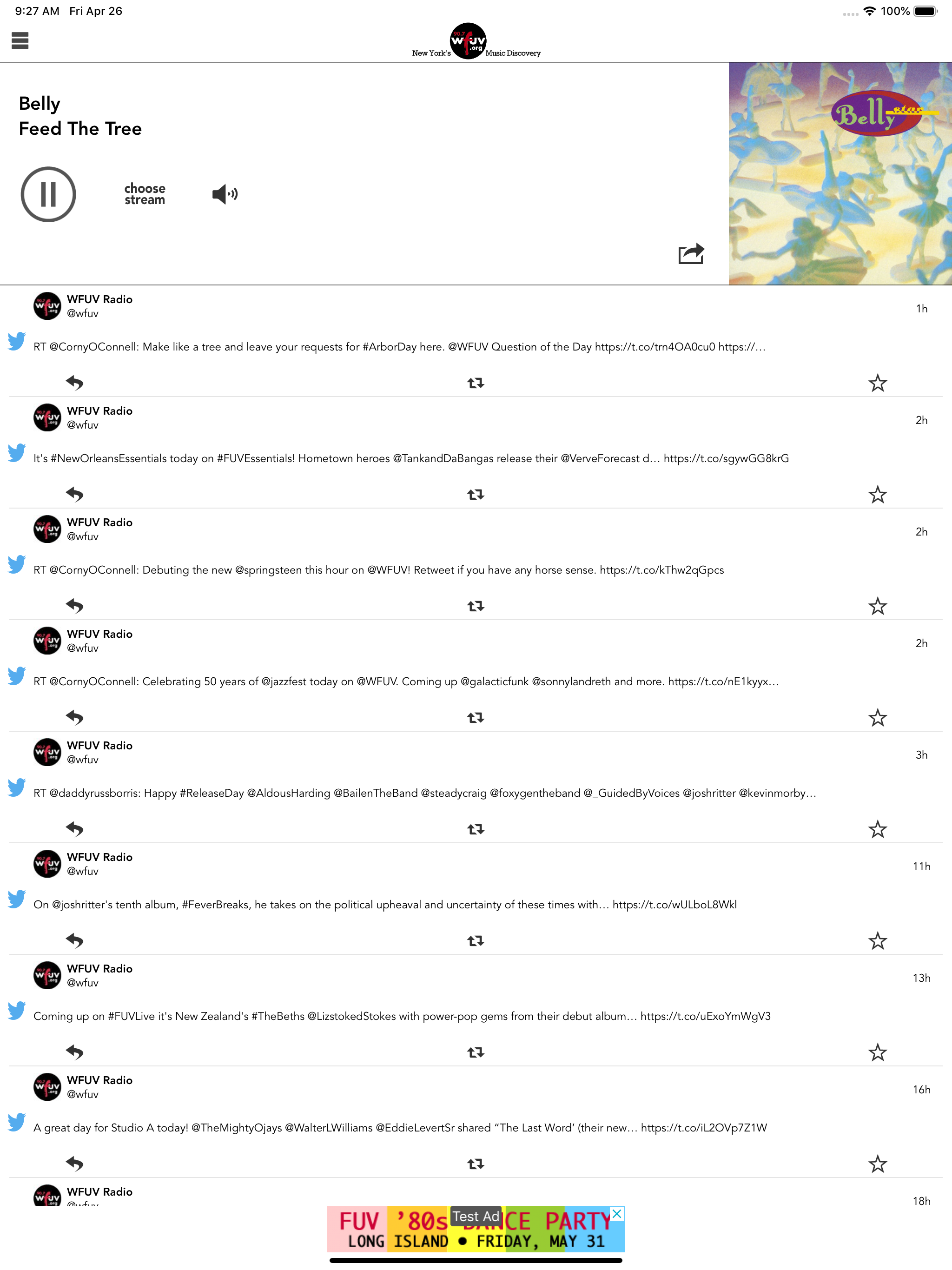Screen dimensions: 952x1270
Task: Favorite the springsteen debut tweet
Action: coord(877,606)
